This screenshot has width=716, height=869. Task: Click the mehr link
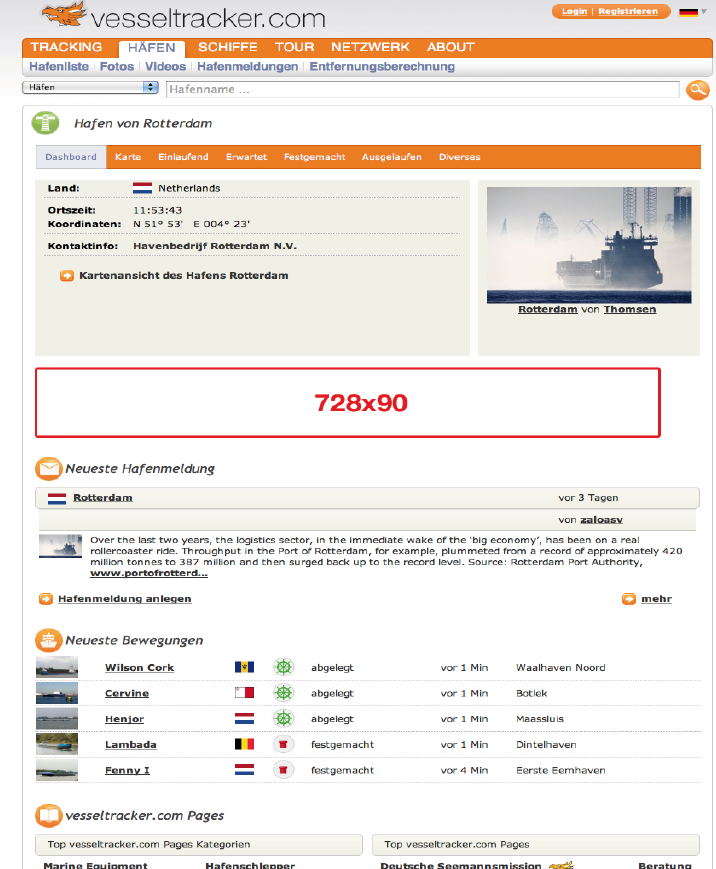[657, 599]
